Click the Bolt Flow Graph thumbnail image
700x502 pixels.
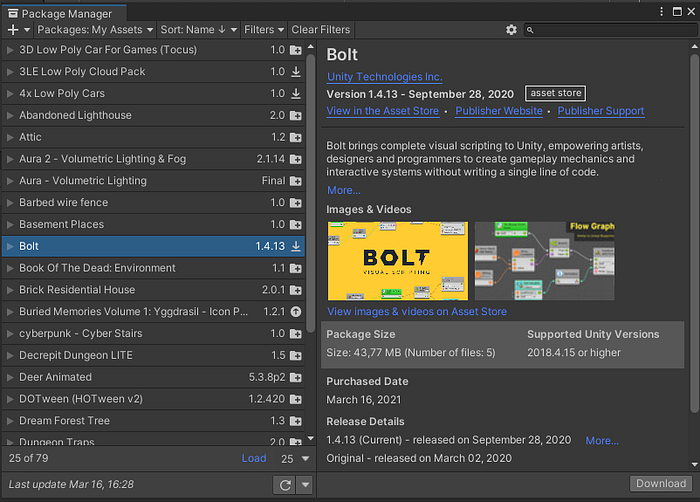tap(544, 261)
